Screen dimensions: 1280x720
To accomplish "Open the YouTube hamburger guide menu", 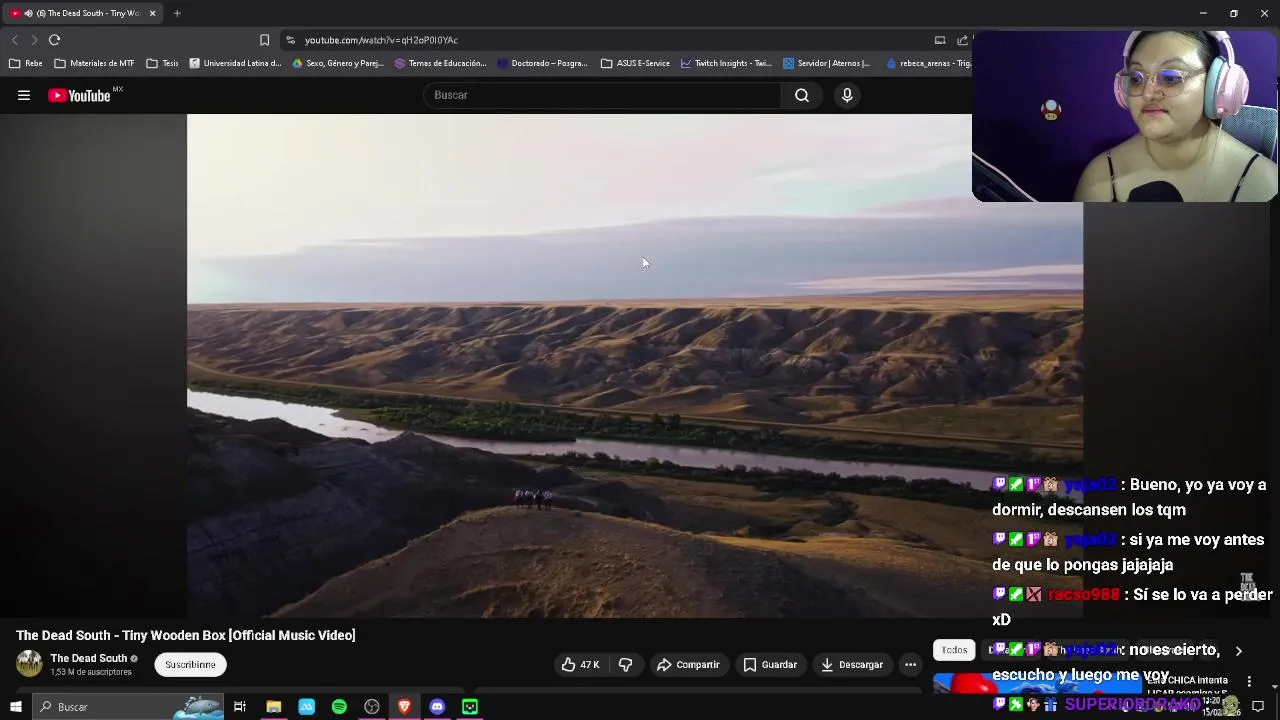I will click(x=24, y=95).
